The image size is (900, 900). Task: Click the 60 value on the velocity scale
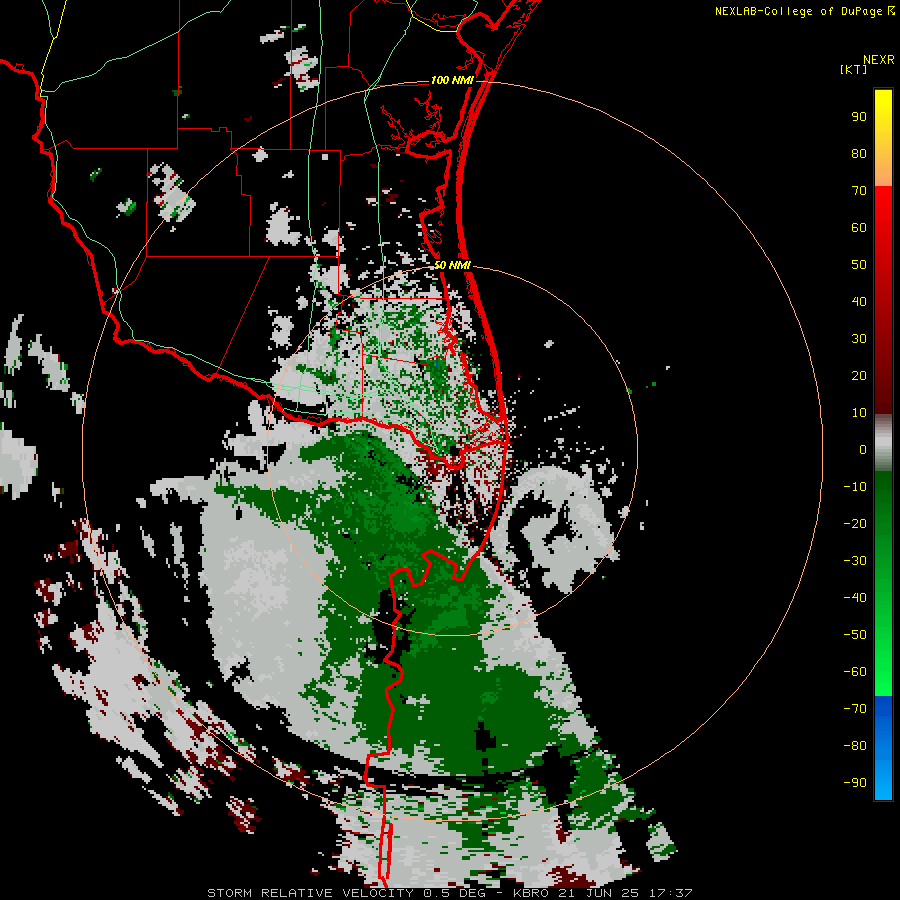click(859, 228)
